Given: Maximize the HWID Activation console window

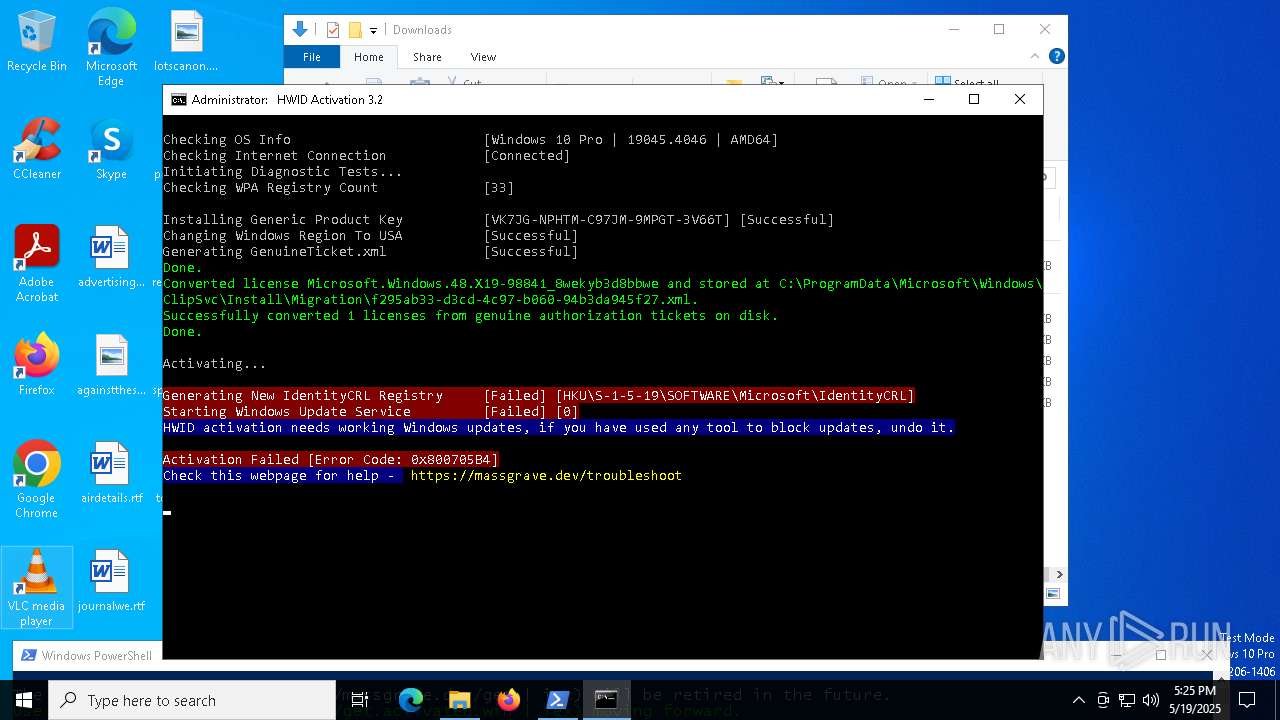Looking at the screenshot, I should point(974,99).
